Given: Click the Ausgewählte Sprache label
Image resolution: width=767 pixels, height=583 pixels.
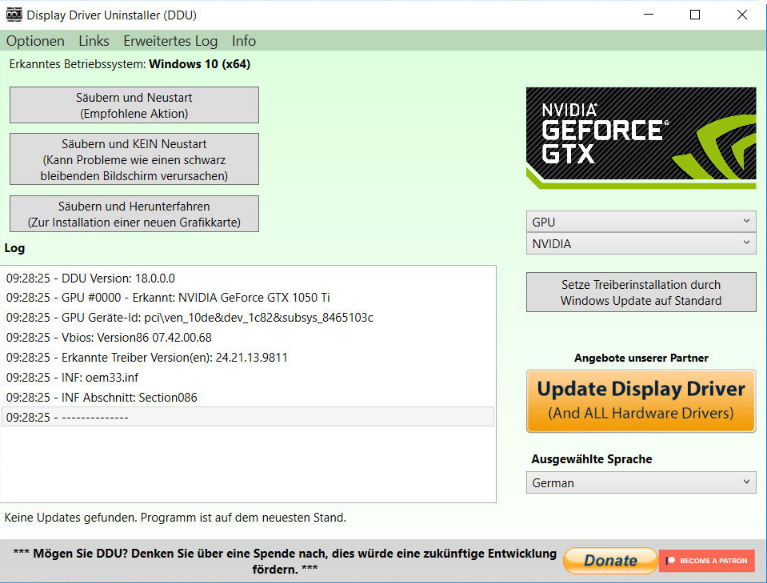Looking at the screenshot, I should [591, 459].
